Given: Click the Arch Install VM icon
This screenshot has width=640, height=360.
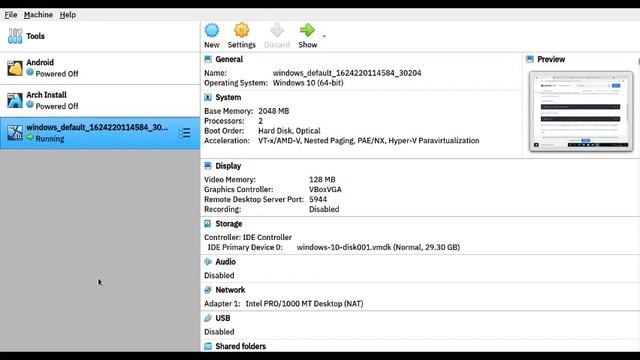Looking at the screenshot, I should click(15, 101).
